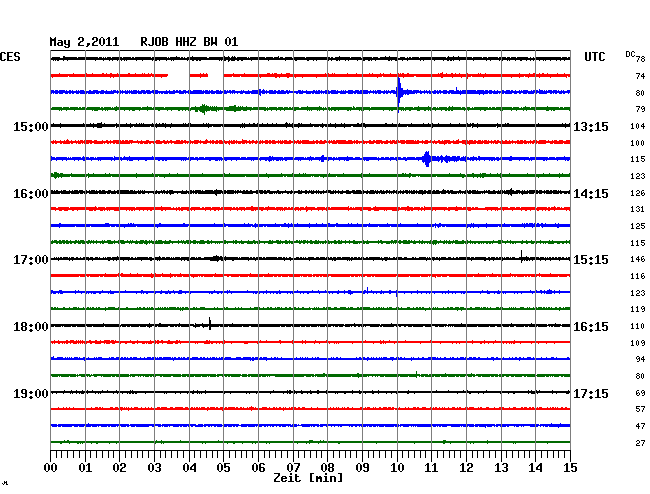Click the 13:15 UTC time label

591,126
